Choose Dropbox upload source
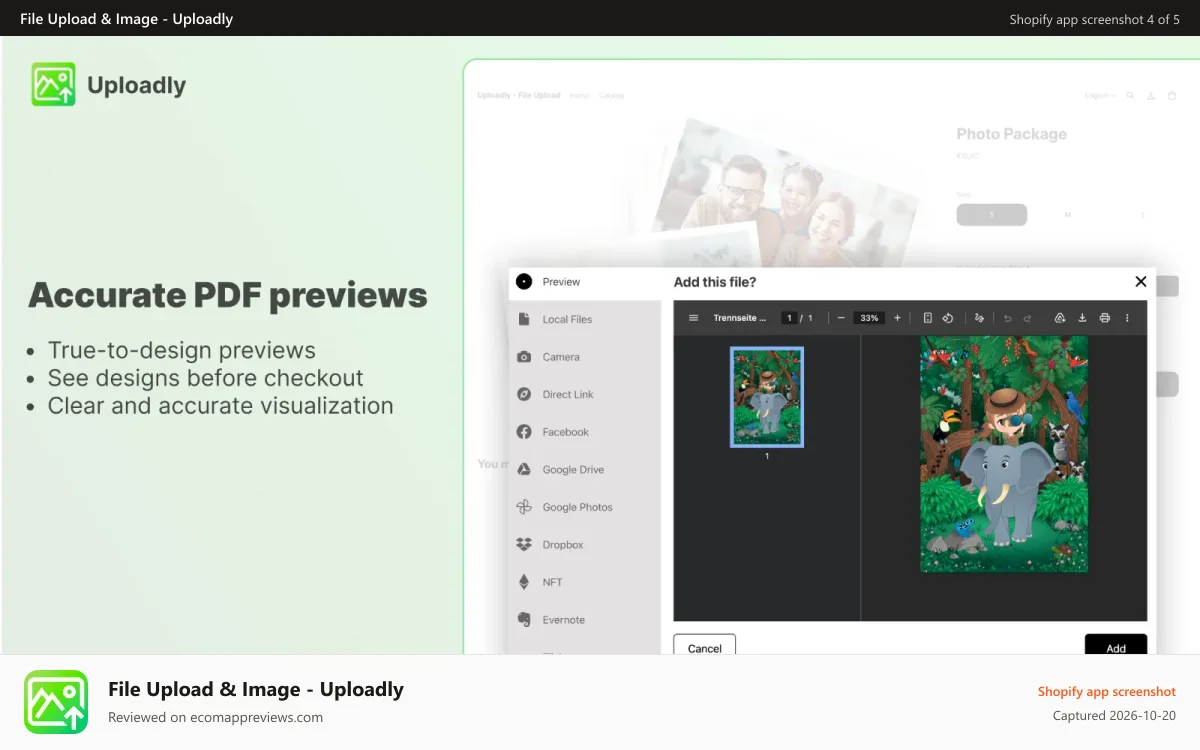The height and width of the screenshot is (750, 1200). coord(585,545)
